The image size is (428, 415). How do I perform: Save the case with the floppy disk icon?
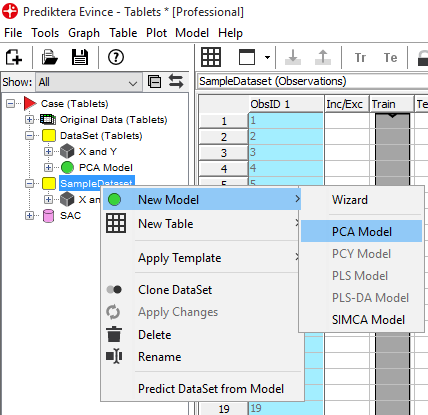coord(80,57)
